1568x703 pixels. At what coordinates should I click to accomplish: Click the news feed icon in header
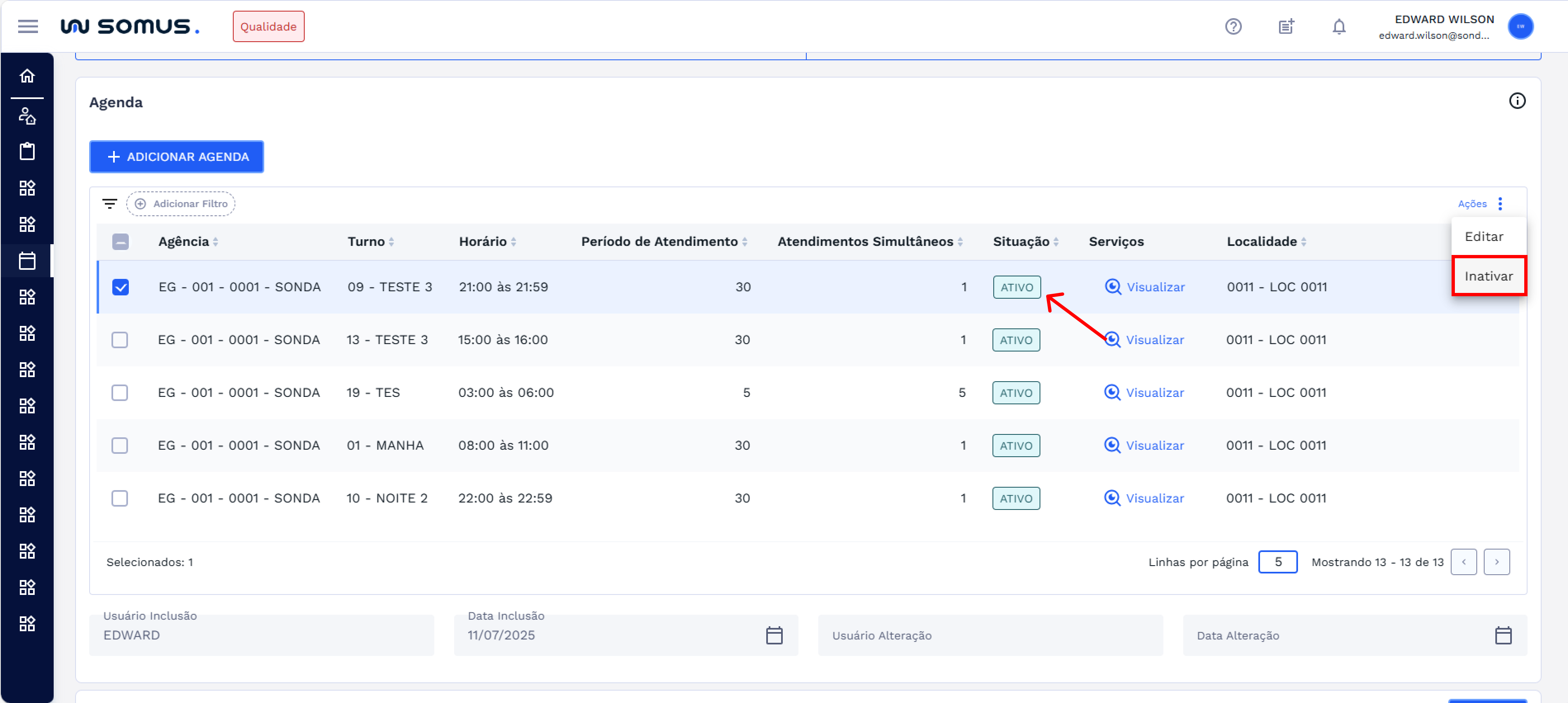(1286, 26)
